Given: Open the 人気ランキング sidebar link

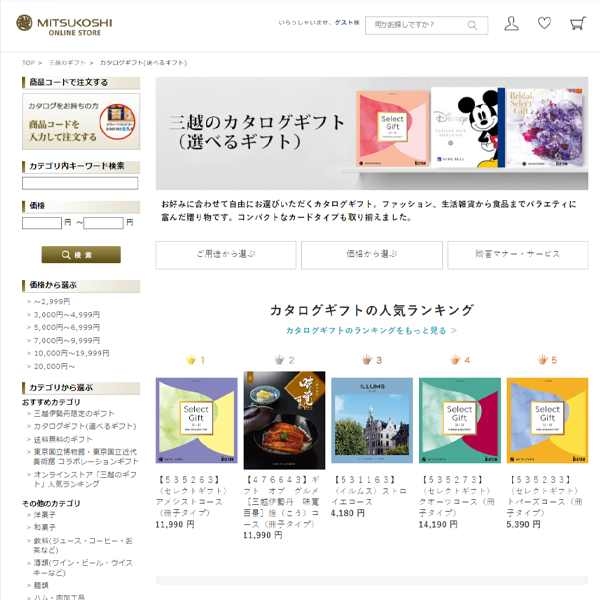Looking at the screenshot, I should tap(85, 479).
